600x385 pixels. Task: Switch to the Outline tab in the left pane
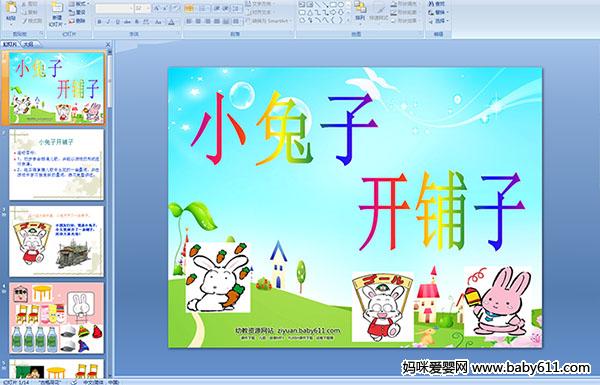(x=29, y=44)
